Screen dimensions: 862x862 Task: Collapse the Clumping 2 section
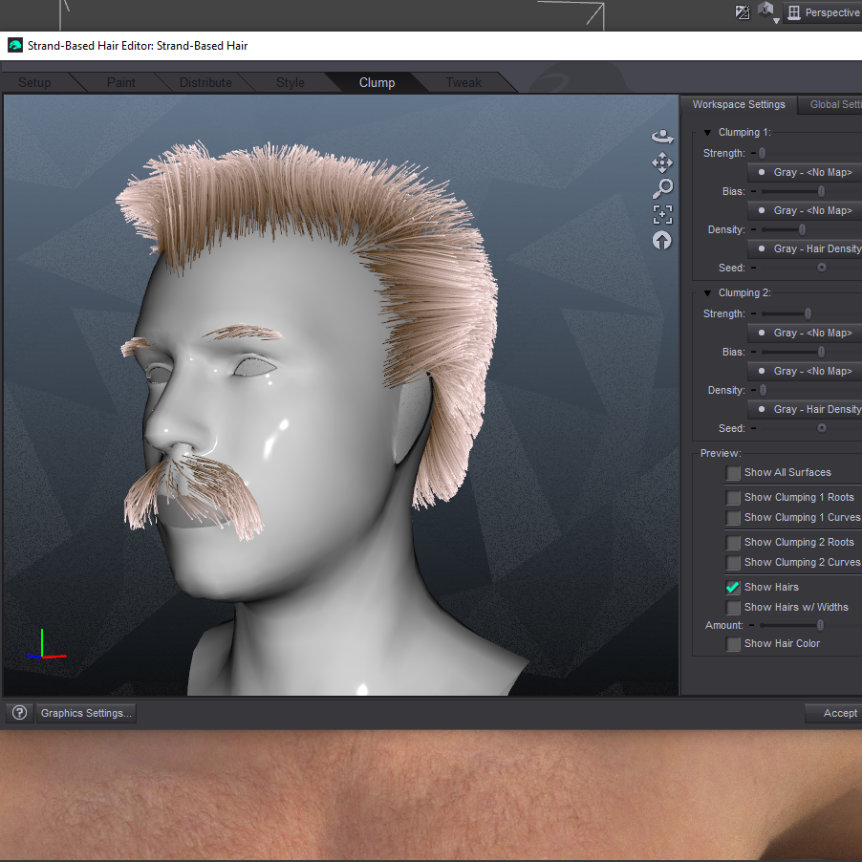coord(707,293)
